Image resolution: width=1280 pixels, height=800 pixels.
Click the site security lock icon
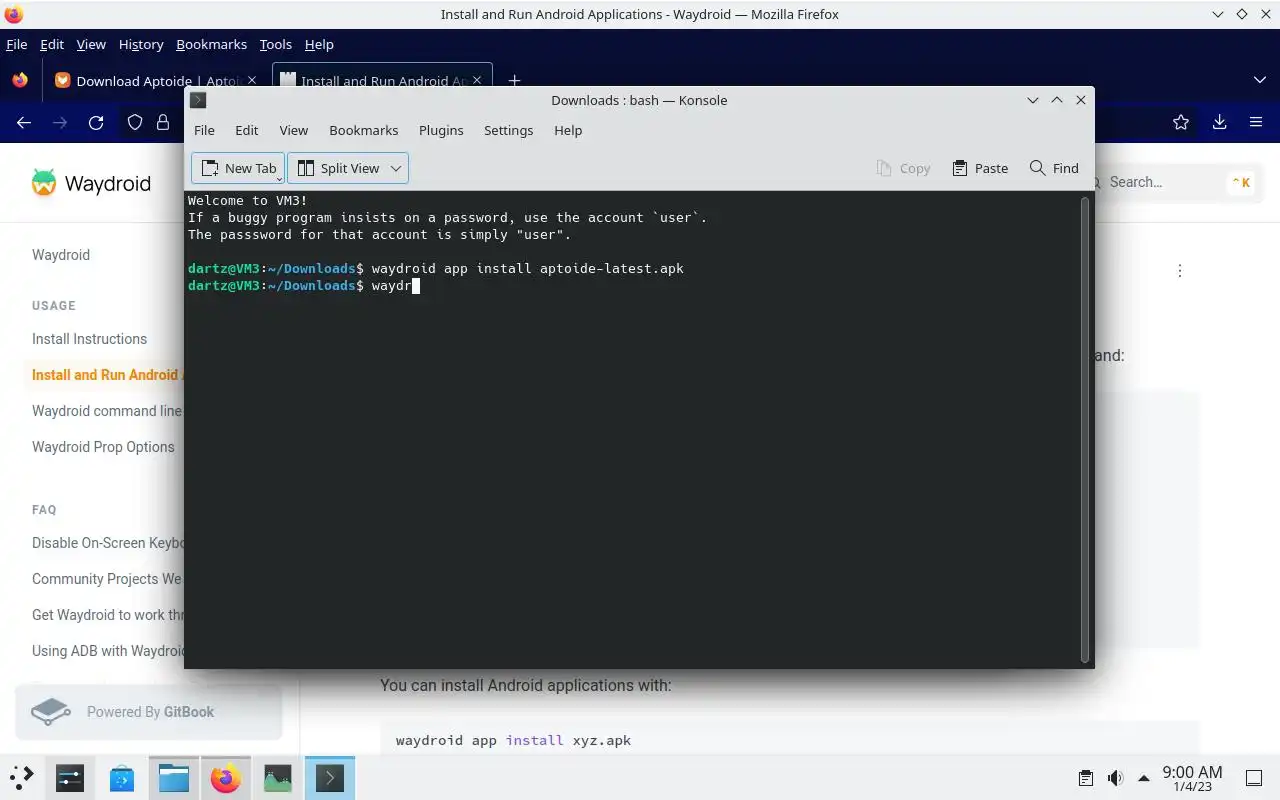(x=163, y=122)
